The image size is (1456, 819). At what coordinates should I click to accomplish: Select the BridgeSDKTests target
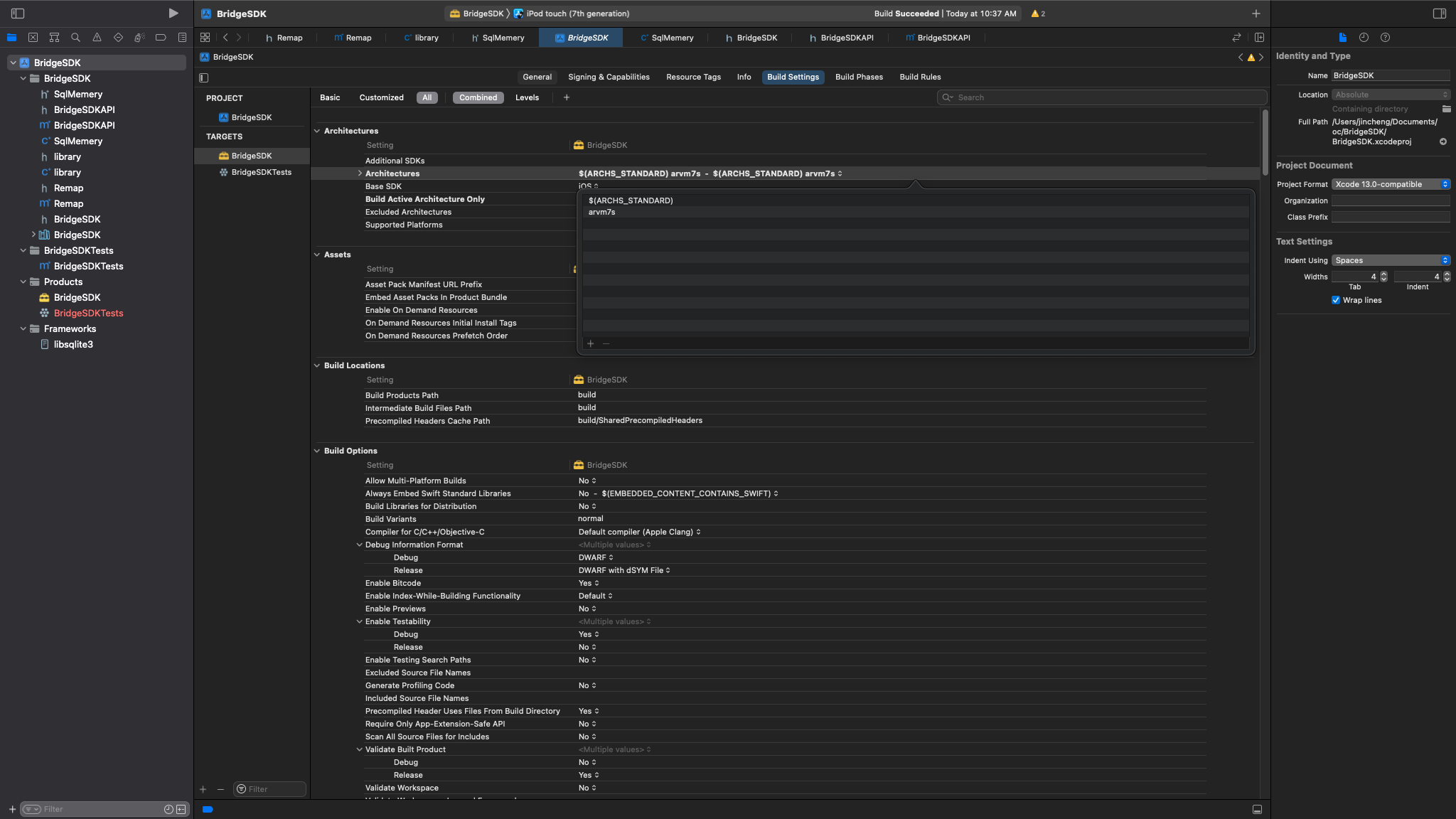pos(261,172)
